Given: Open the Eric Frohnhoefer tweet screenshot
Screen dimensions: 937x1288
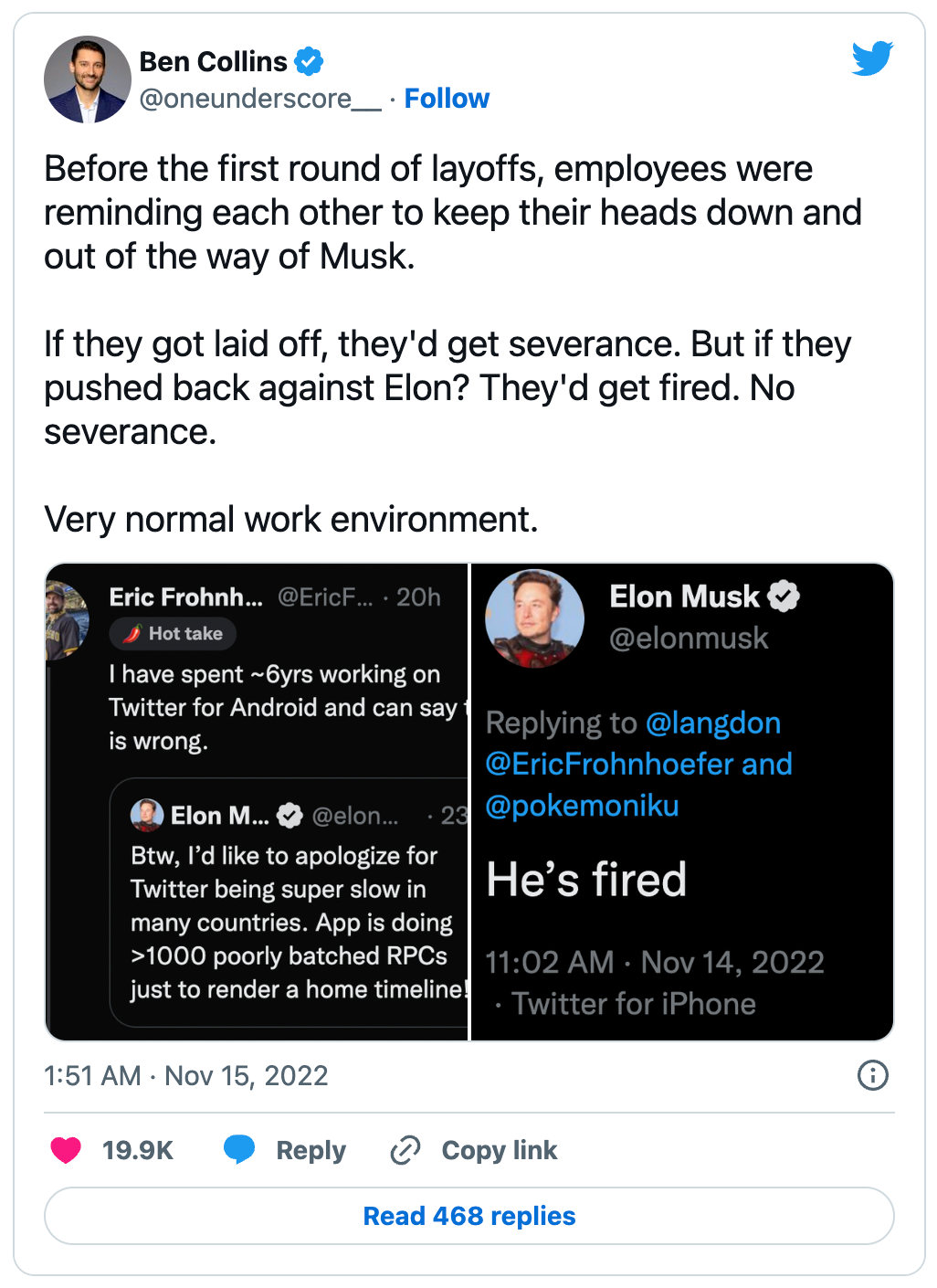Looking at the screenshot, I should pos(257,802).
